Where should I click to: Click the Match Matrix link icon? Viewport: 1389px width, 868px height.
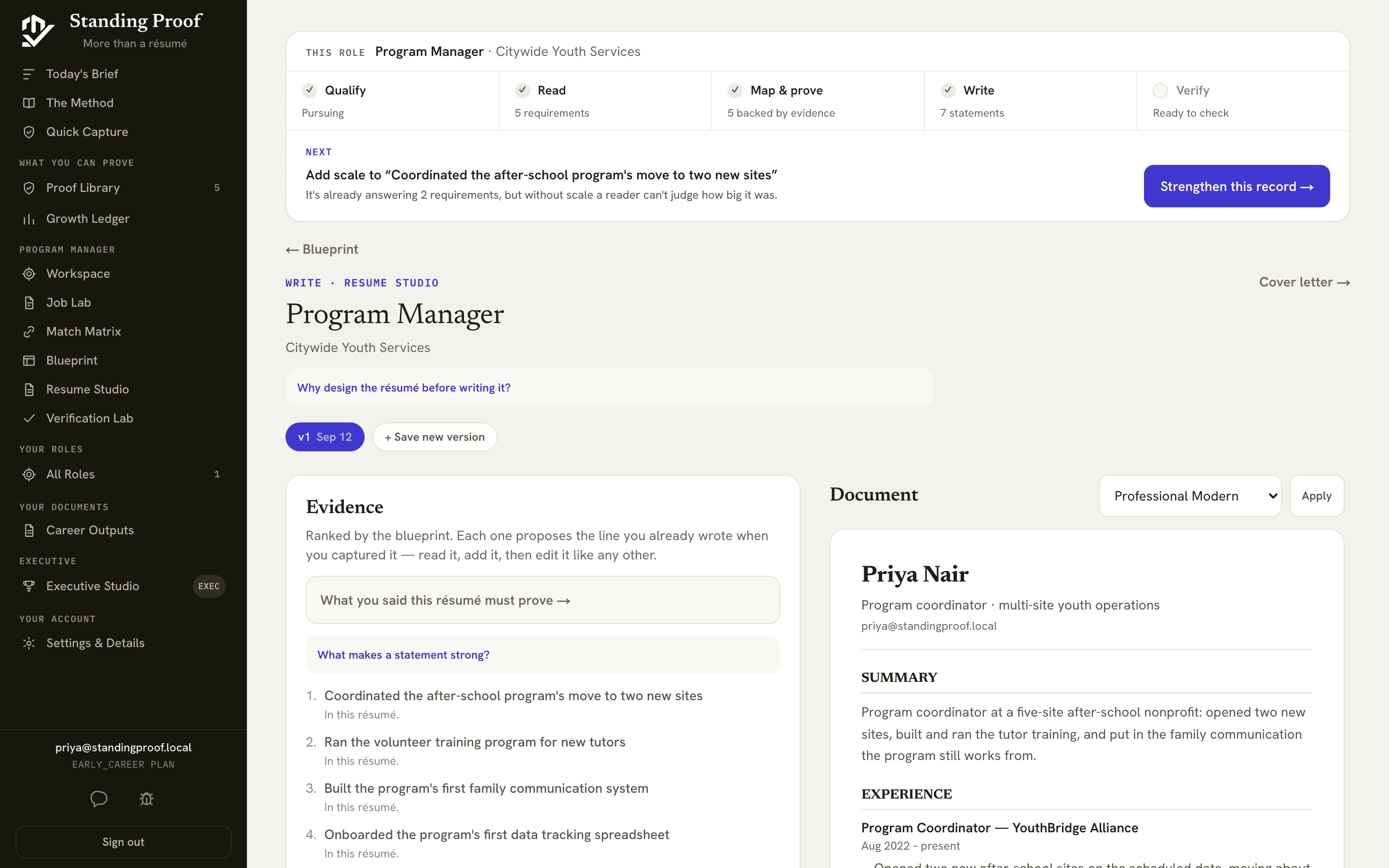click(29, 332)
